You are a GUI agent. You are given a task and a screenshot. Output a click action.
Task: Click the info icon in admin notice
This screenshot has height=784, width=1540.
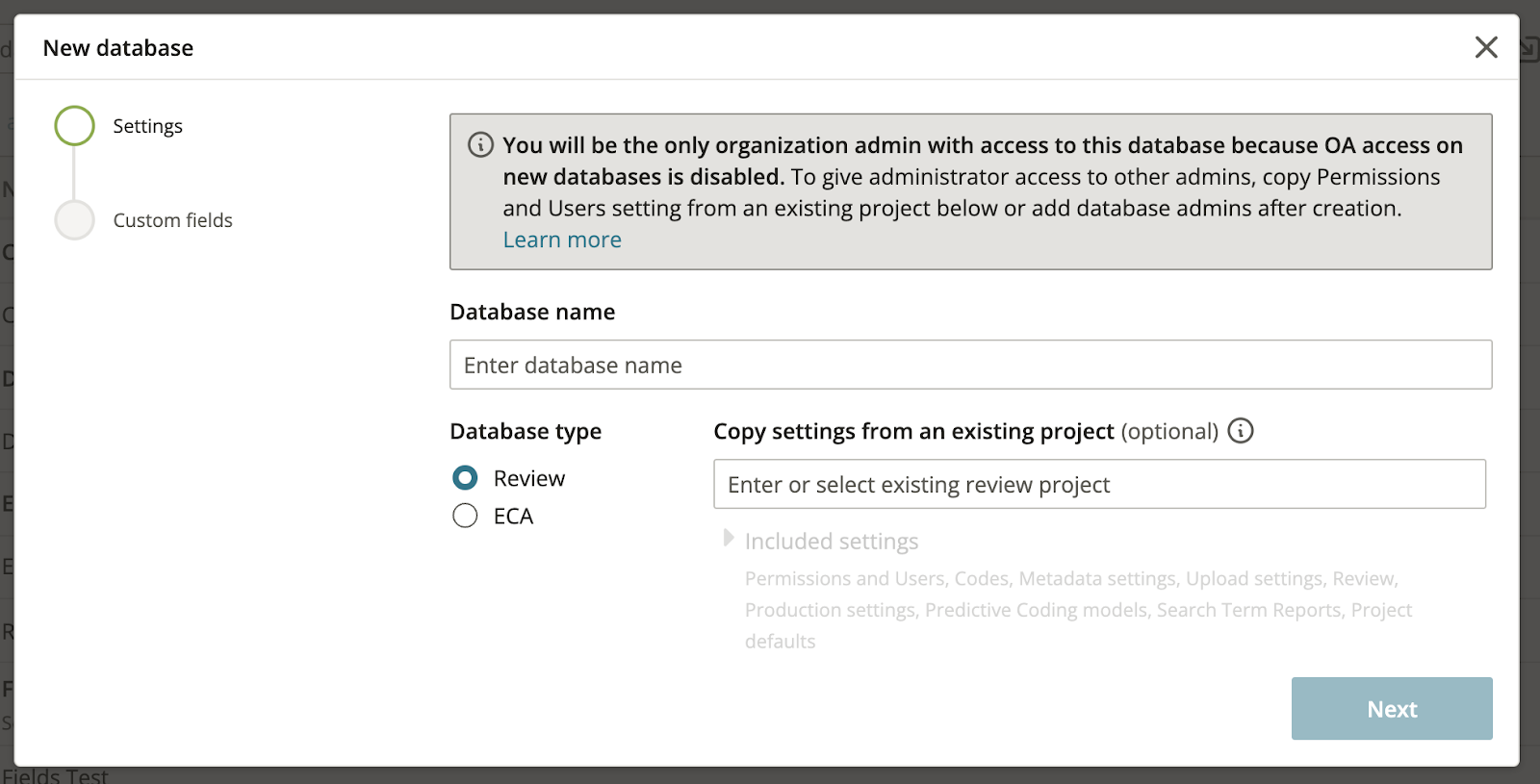tap(480, 145)
